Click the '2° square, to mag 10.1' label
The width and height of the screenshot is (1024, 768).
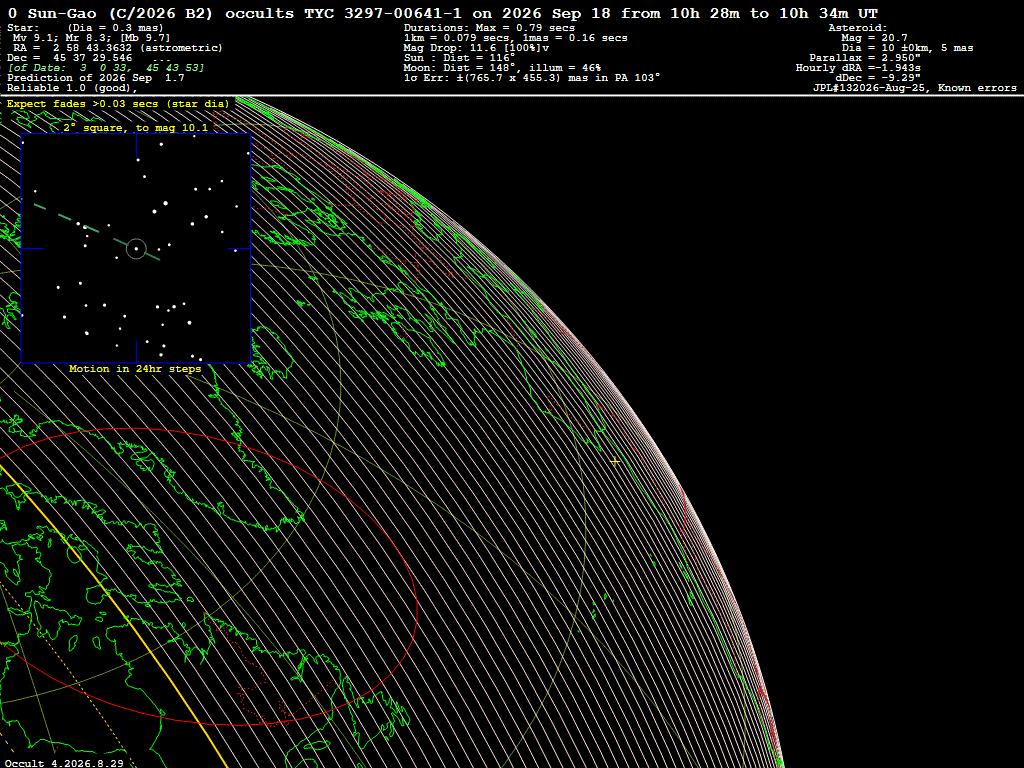coord(136,127)
